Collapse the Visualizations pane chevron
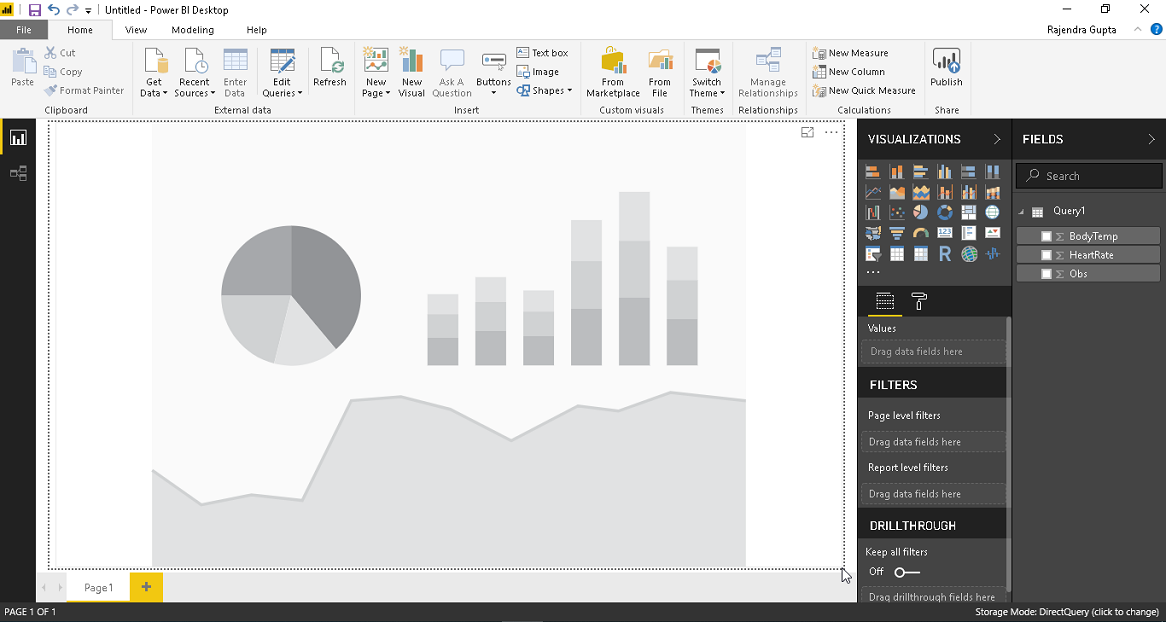Image resolution: width=1166 pixels, height=622 pixels. (x=997, y=139)
